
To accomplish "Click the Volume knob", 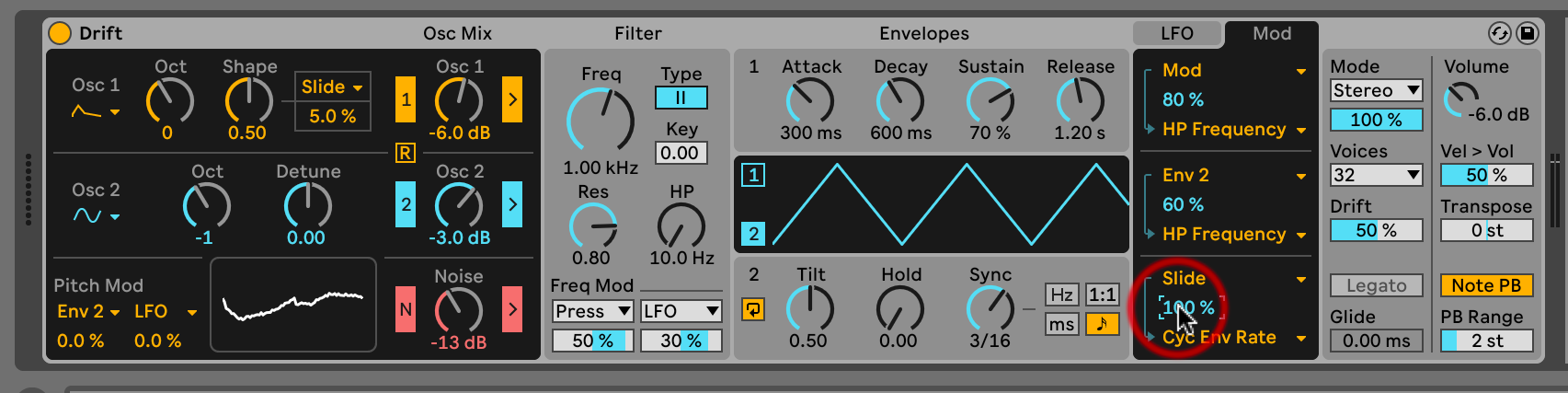I will (1461, 99).
